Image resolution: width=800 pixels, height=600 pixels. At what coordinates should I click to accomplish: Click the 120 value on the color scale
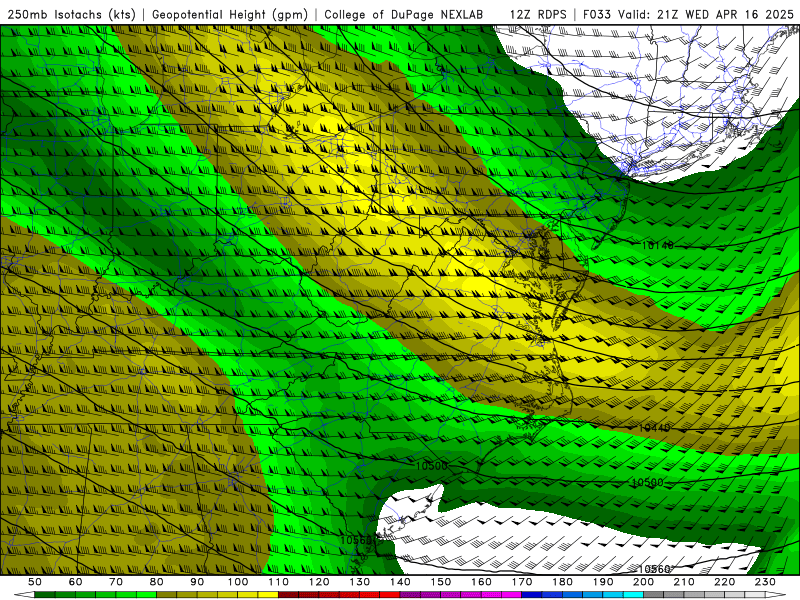tap(319, 582)
